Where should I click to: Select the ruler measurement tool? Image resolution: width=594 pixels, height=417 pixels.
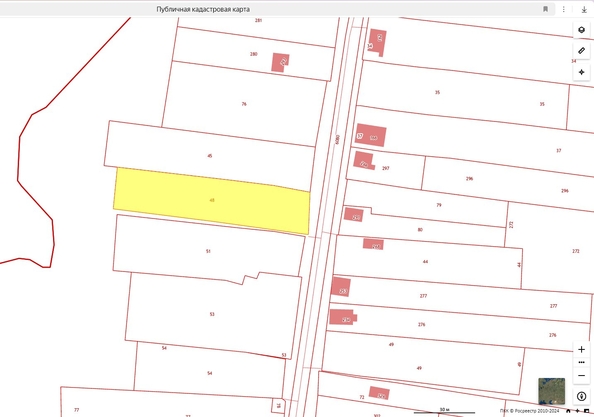click(581, 51)
